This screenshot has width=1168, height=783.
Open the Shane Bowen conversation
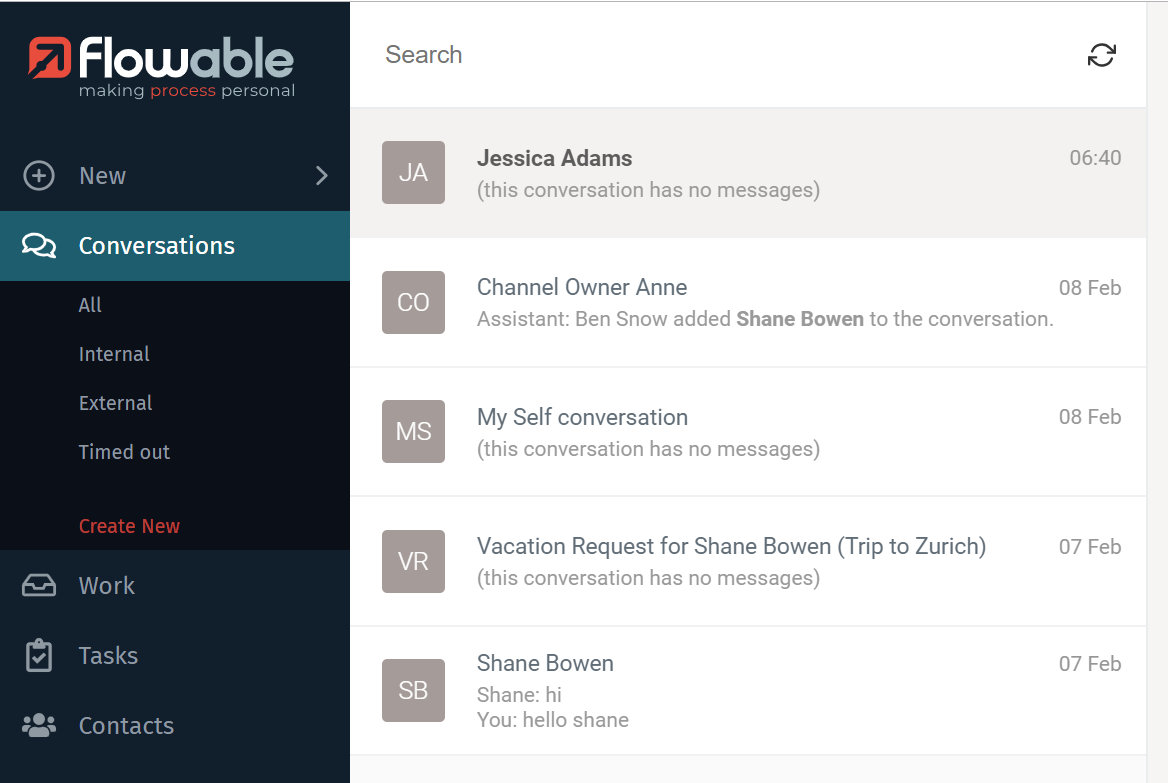point(700,690)
